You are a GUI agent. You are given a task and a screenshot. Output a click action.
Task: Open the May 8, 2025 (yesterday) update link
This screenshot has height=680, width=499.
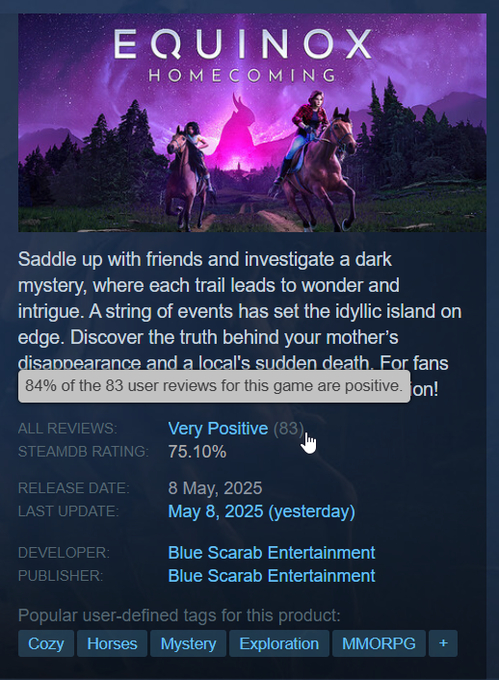pos(261,511)
